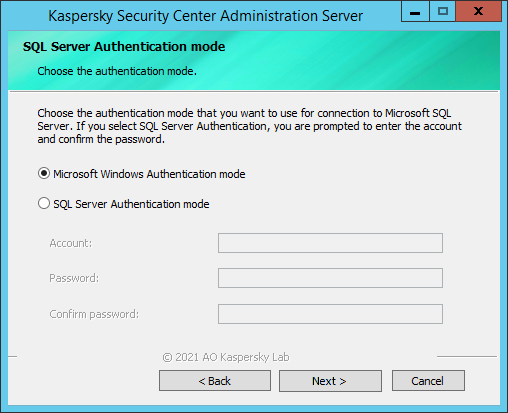Focus the Password input field
Viewport: 508px width, 413px height.
point(330,278)
